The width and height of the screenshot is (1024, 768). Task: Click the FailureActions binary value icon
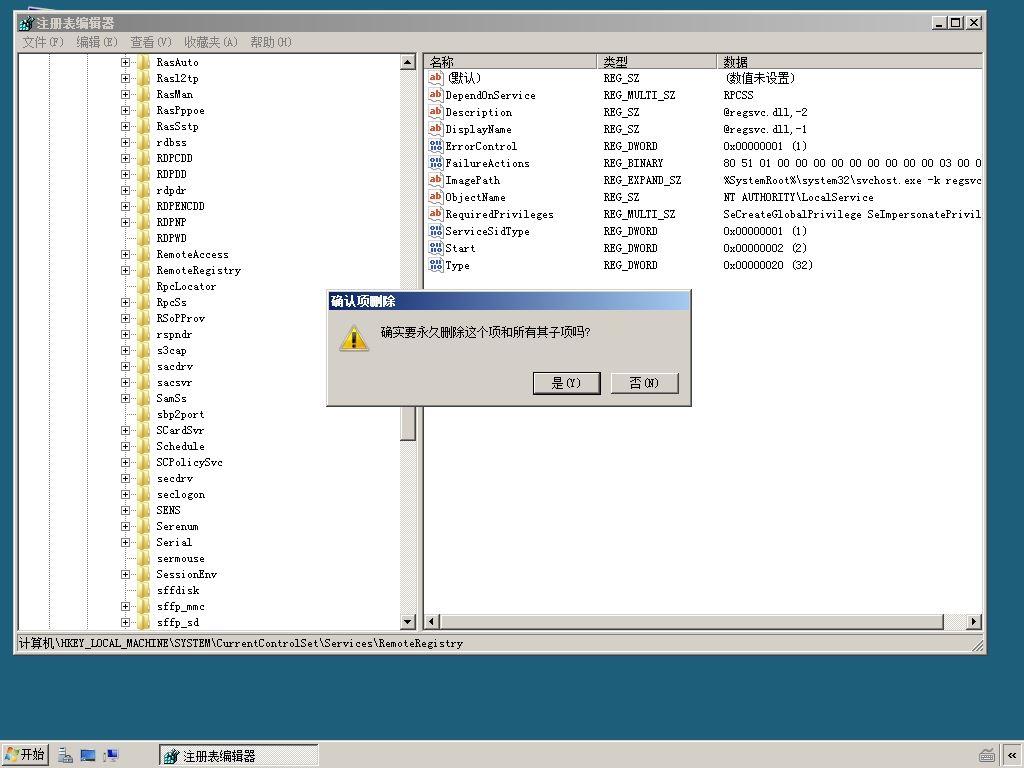[x=436, y=163]
